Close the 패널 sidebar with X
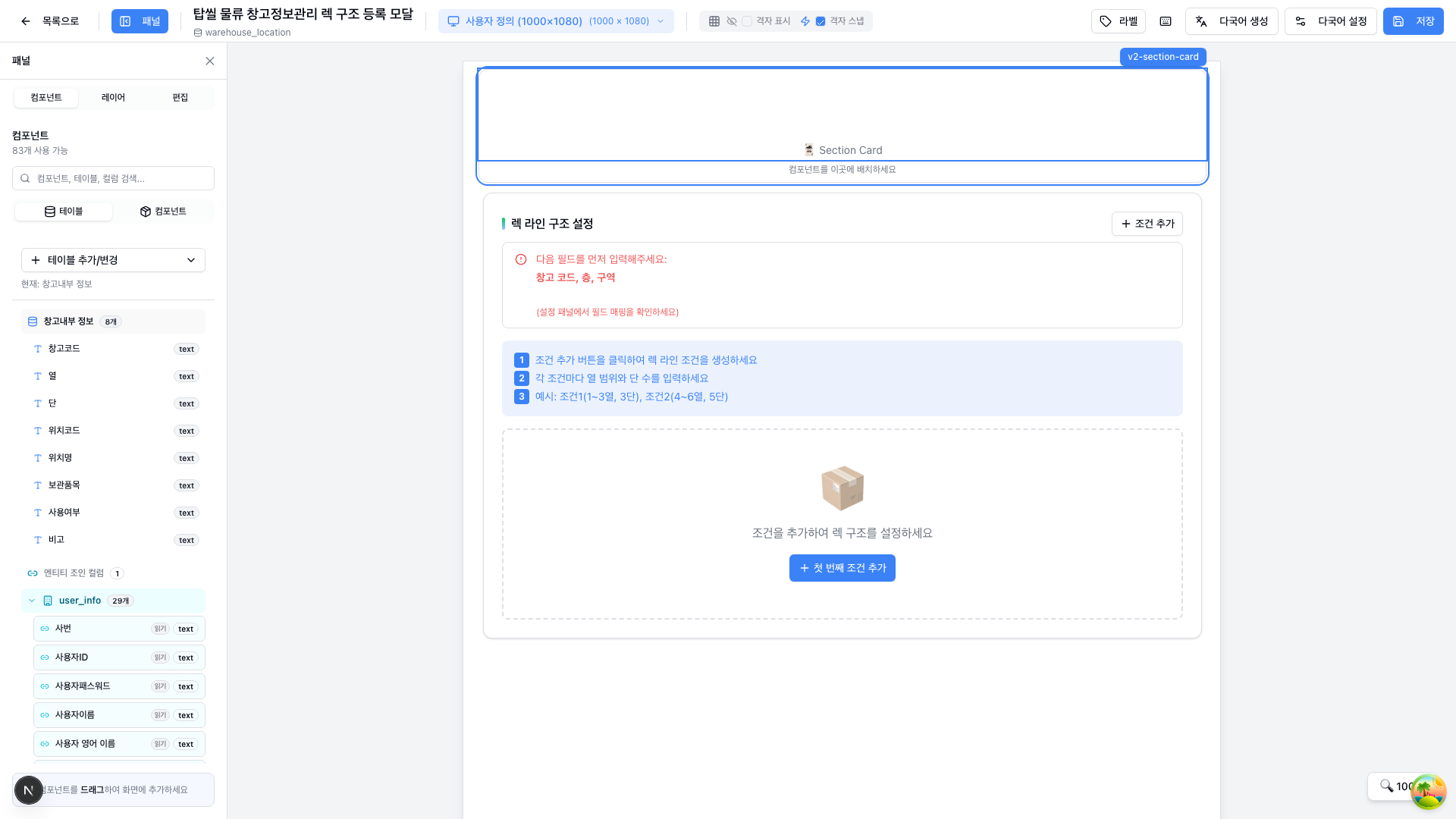 pyautogui.click(x=210, y=61)
